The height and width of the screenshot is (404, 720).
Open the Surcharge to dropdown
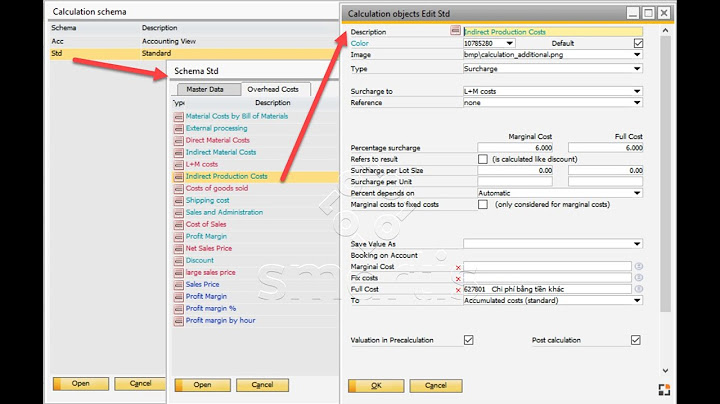(637, 91)
